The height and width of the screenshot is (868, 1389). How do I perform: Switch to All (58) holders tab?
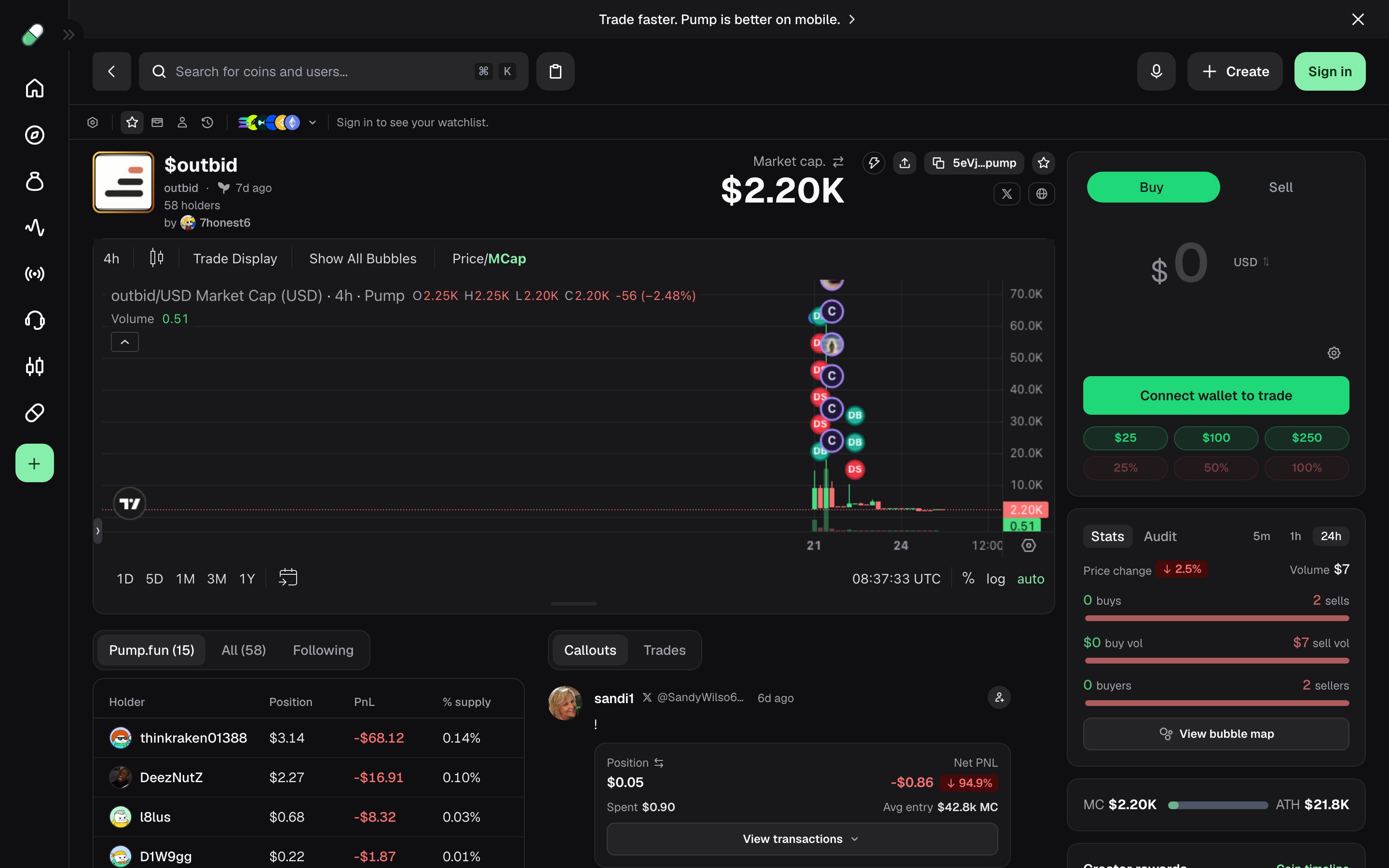click(x=244, y=650)
